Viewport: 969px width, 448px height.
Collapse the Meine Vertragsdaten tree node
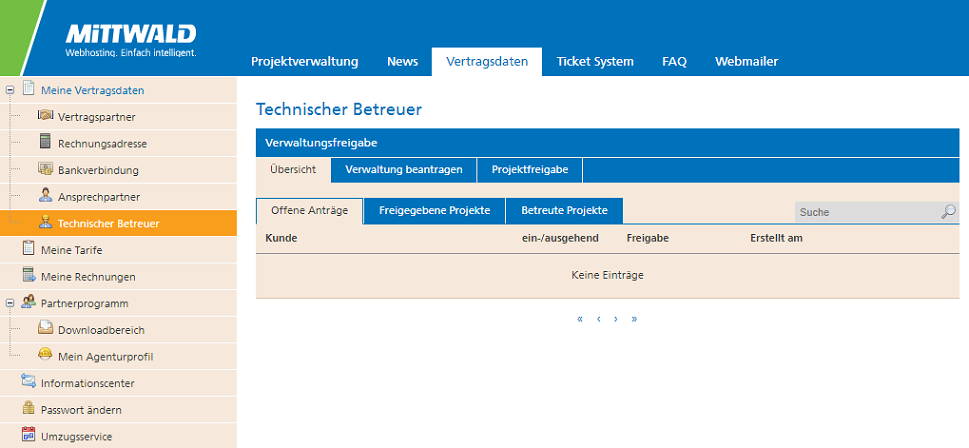coord(9,90)
